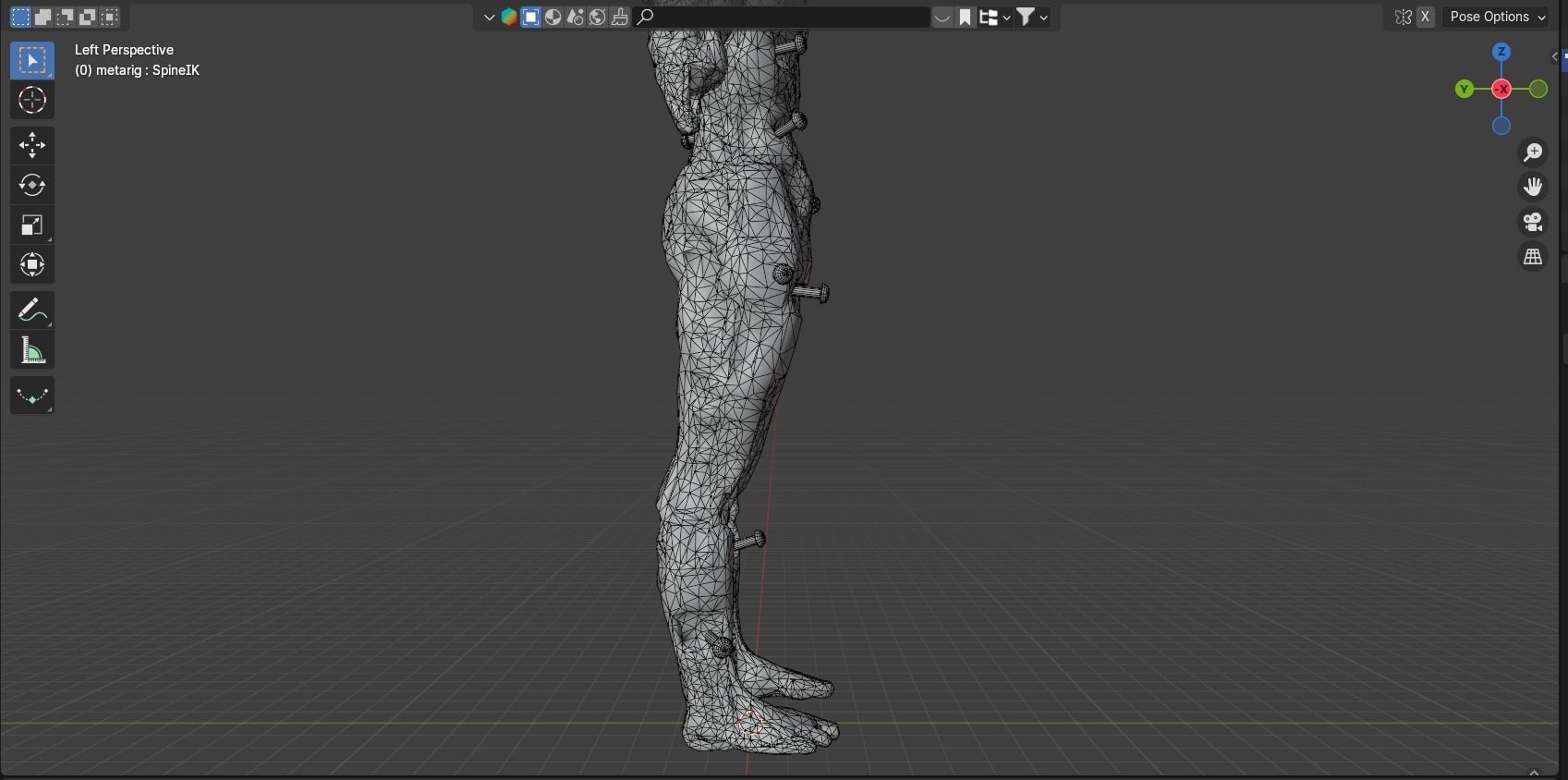Image resolution: width=1568 pixels, height=780 pixels.
Task: Click the zoom magnifier viewport button
Action: click(x=1533, y=152)
